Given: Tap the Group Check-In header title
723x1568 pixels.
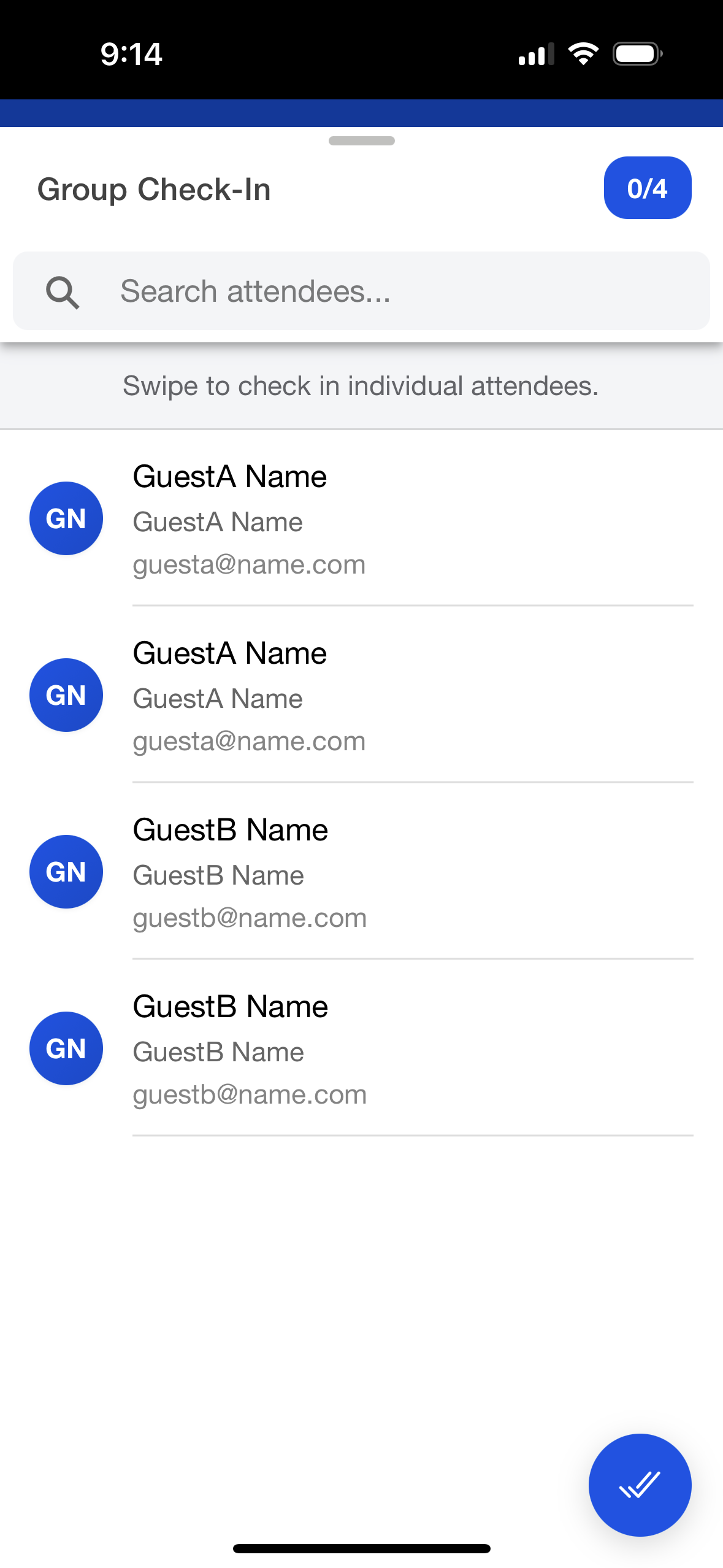Looking at the screenshot, I should [x=154, y=189].
